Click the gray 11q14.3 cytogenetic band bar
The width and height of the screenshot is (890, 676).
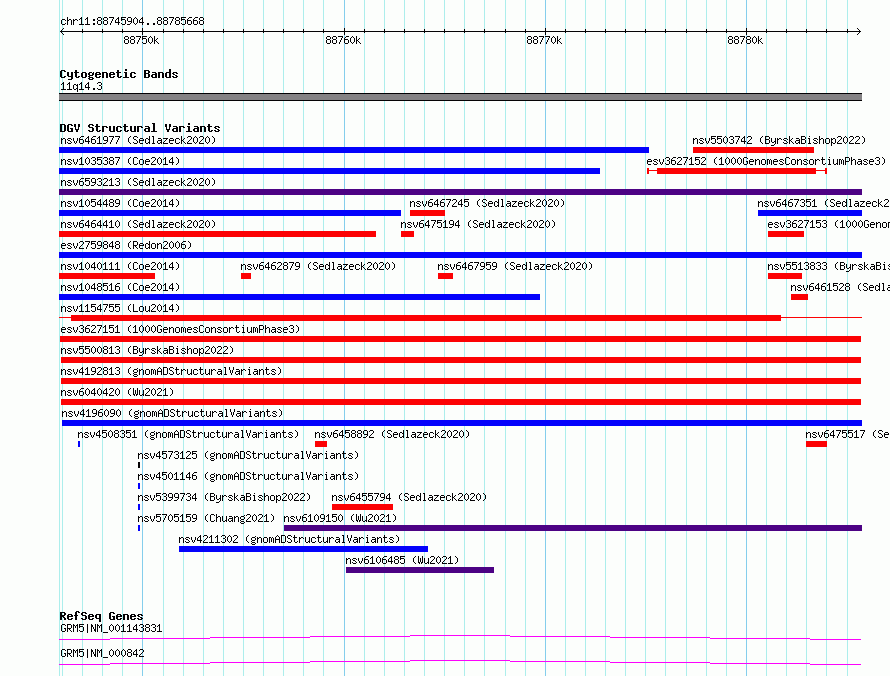[x=460, y=97]
